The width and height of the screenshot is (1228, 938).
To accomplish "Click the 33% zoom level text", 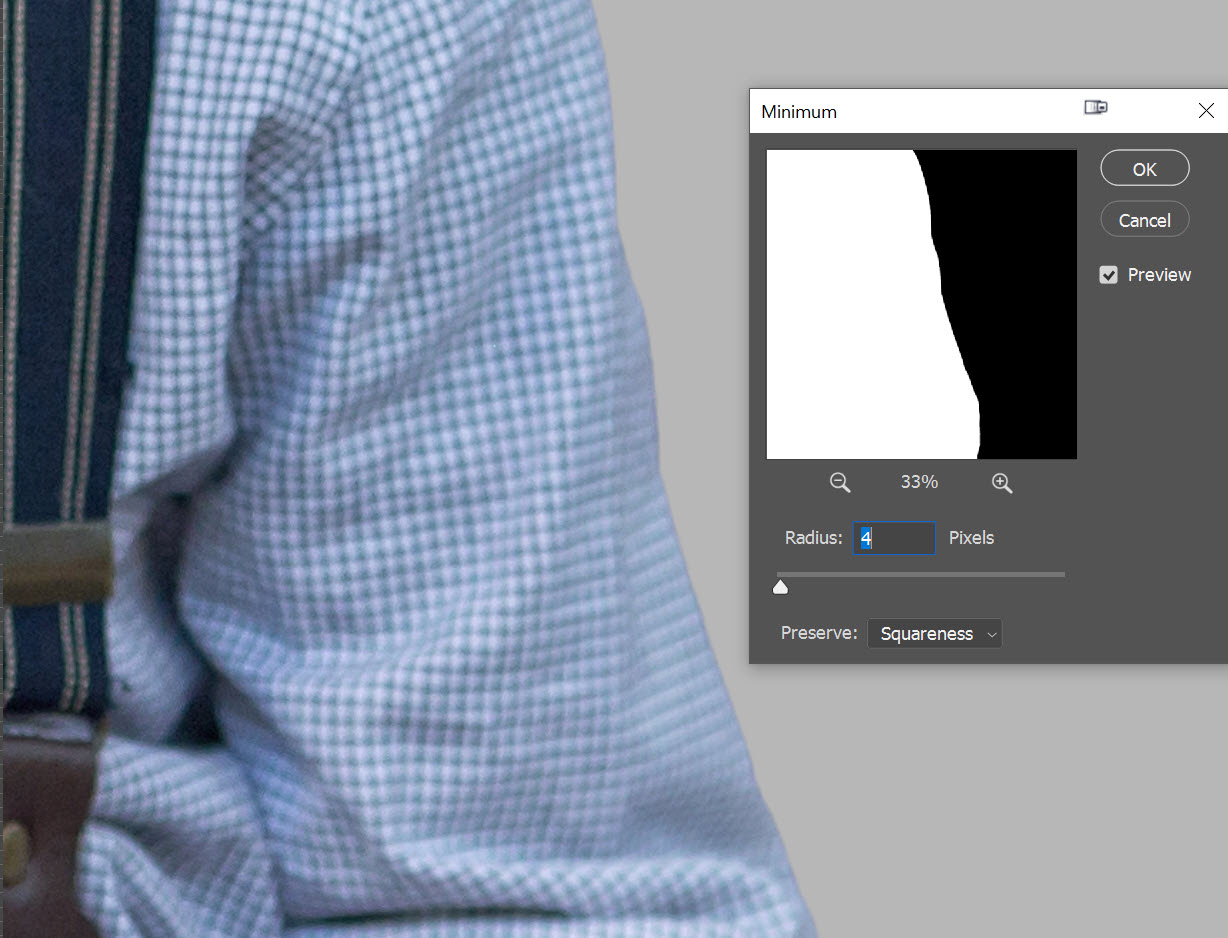I will [919, 482].
